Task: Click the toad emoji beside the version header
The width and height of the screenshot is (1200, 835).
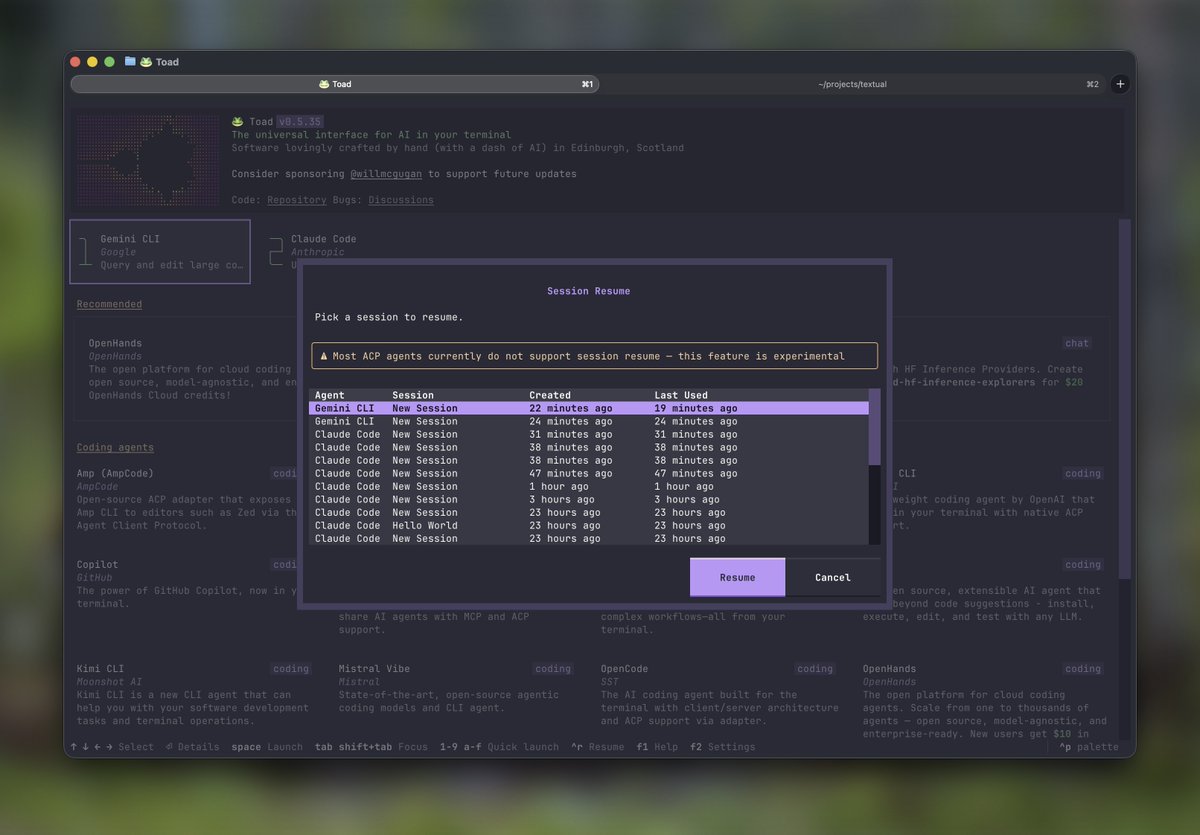Action: (x=238, y=121)
